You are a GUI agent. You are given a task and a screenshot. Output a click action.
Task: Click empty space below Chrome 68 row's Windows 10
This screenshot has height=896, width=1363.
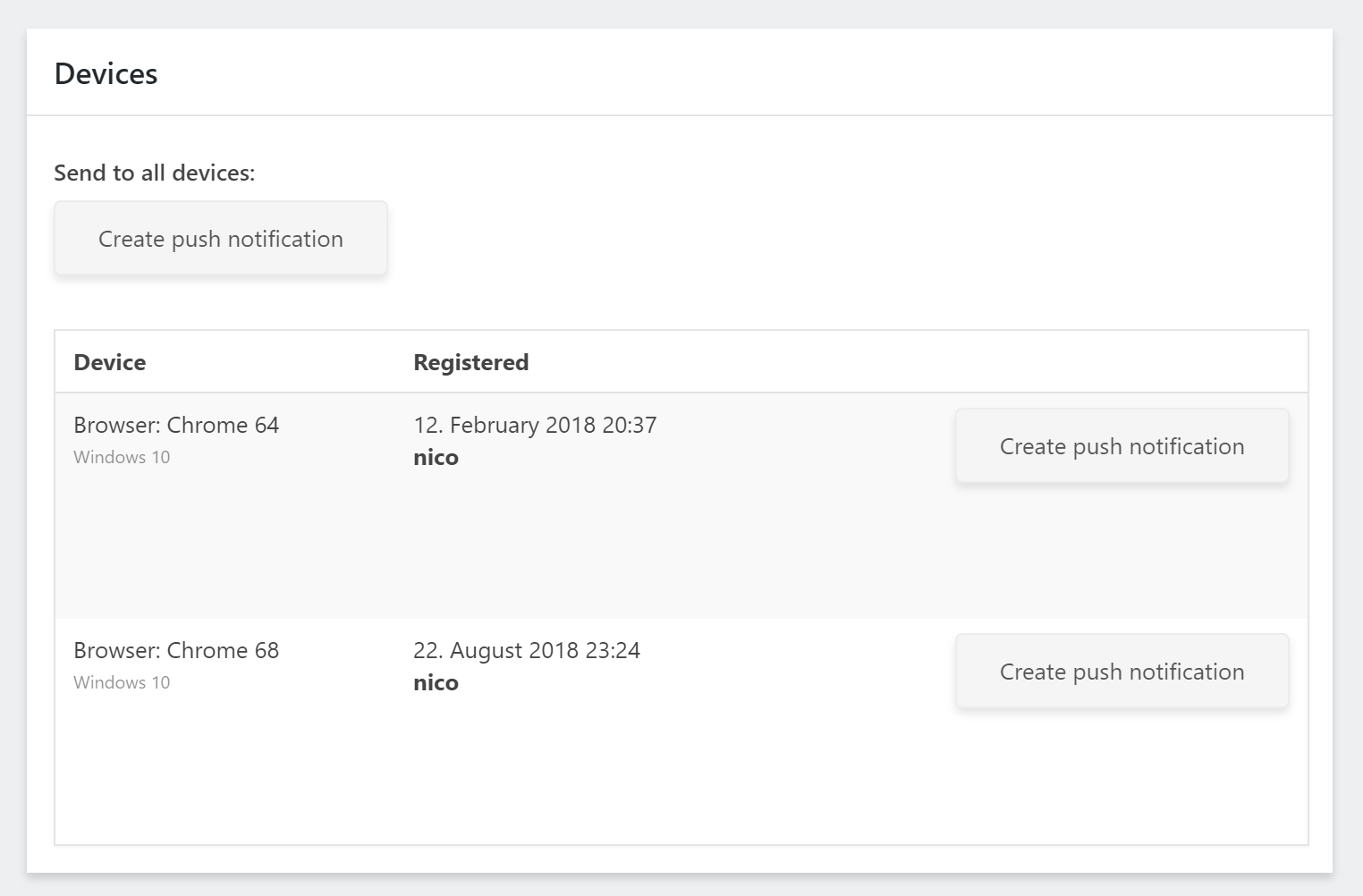click(179, 769)
